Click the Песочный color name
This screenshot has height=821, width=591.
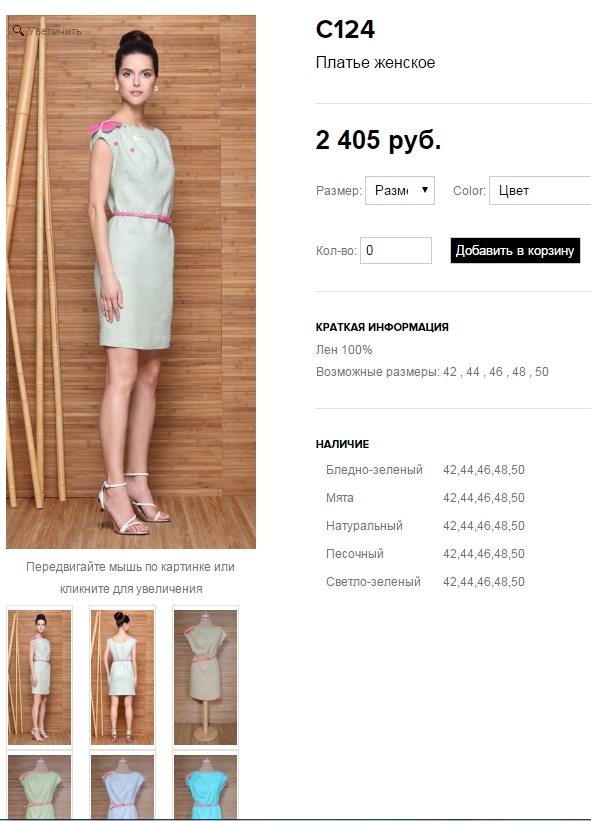coord(354,553)
